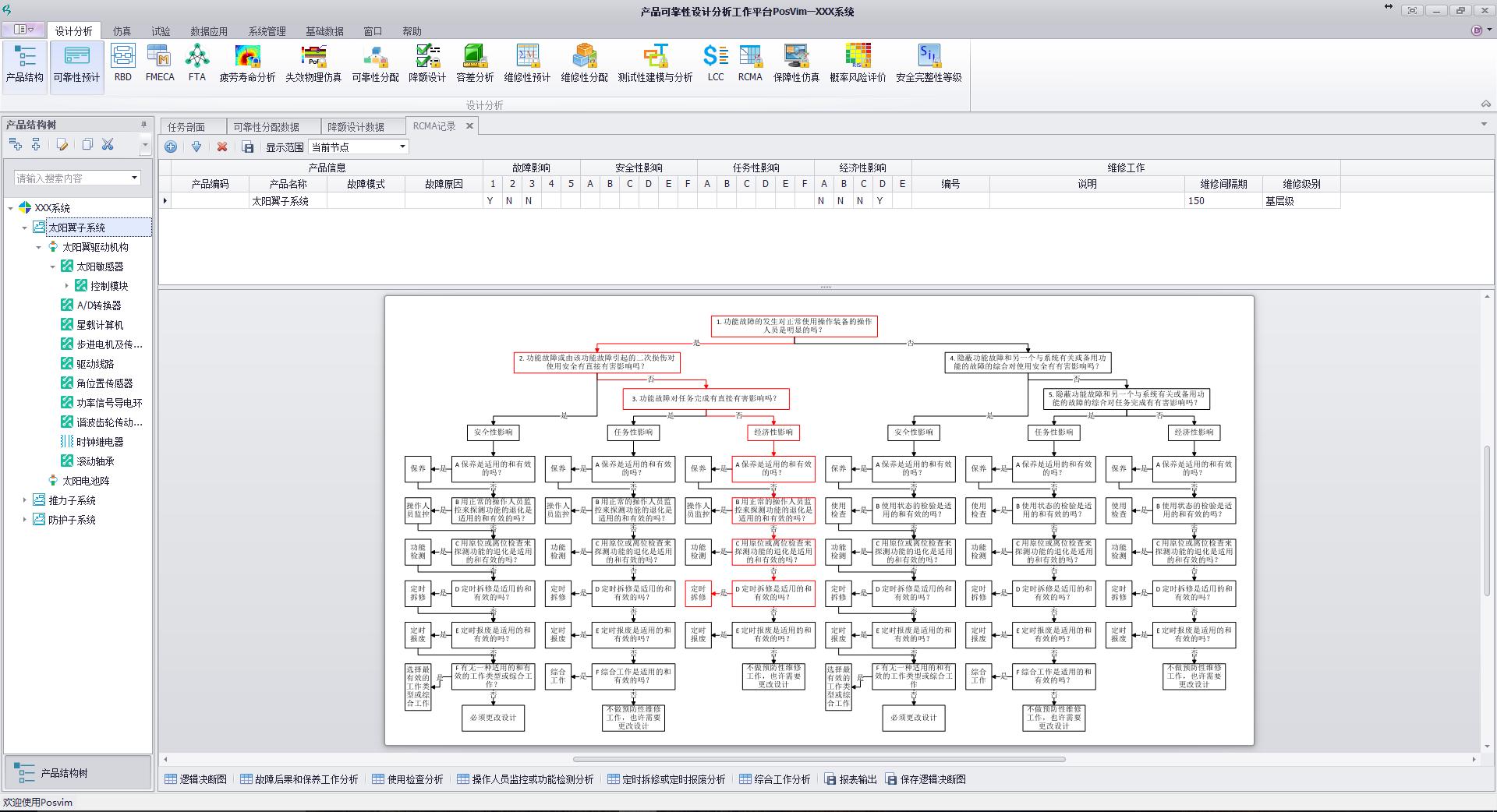The image size is (1497, 812).
Task: Open the 显示范围 dropdown showing 当前节点
Action: click(359, 147)
